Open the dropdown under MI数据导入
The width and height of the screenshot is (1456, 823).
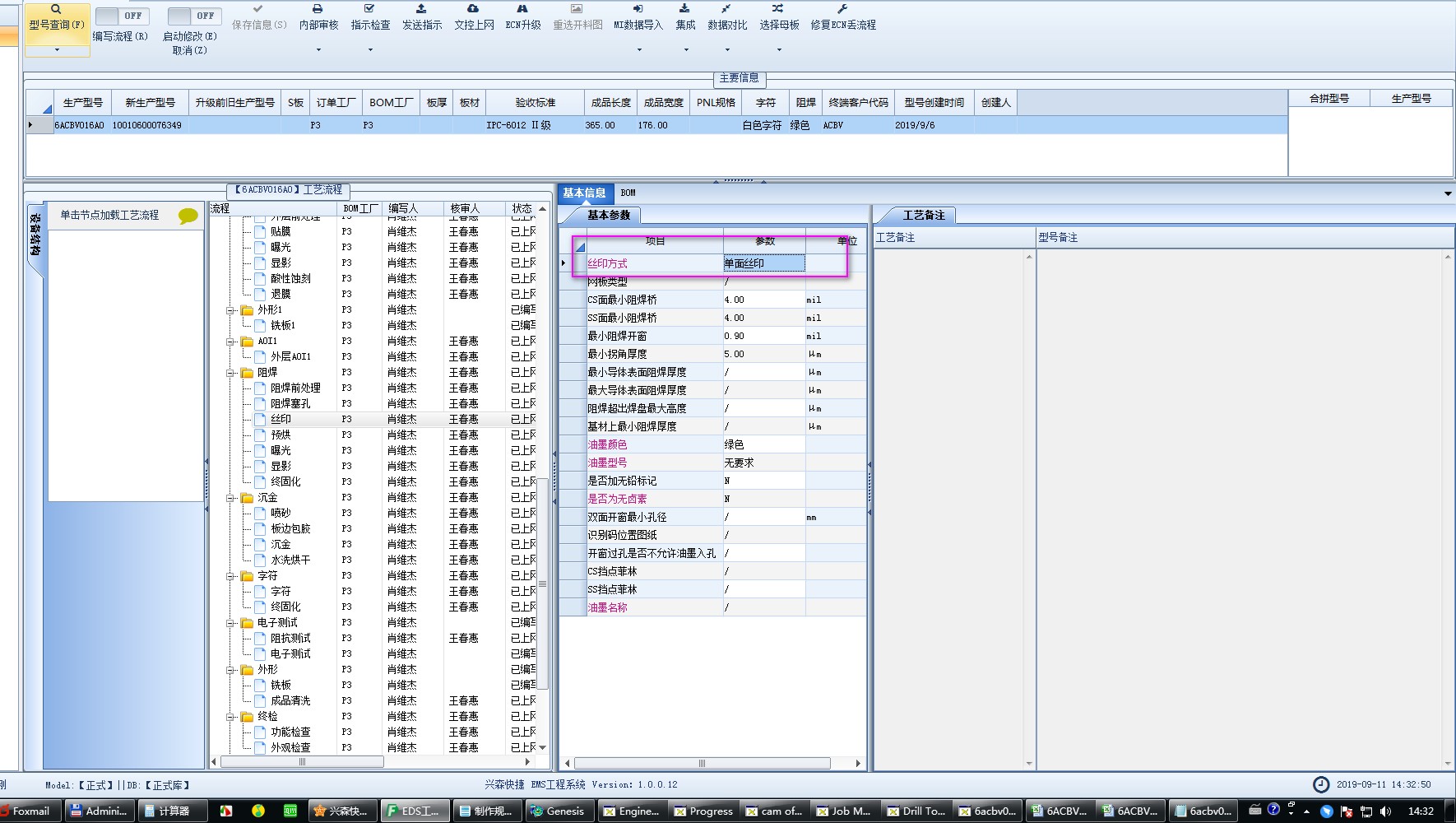click(638, 49)
